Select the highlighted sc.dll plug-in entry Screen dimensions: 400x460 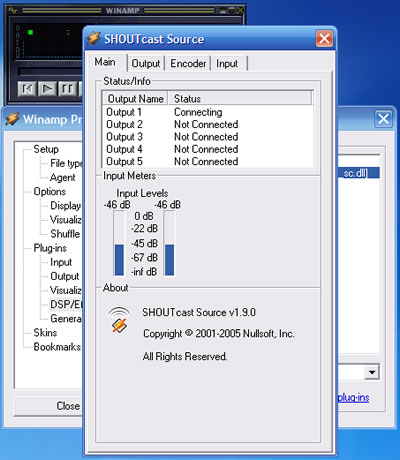click(358, 173)
